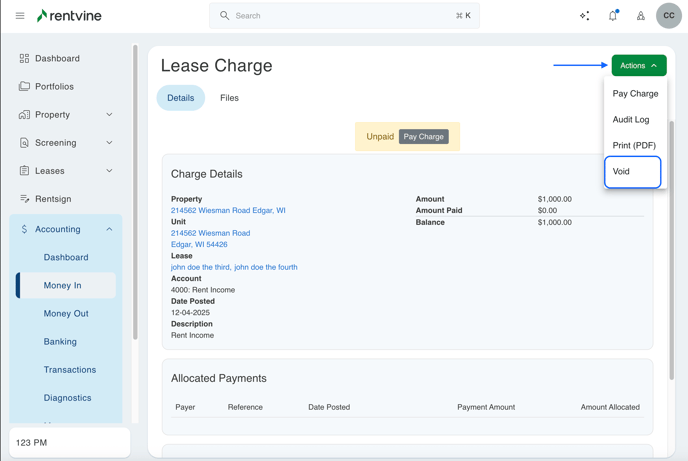
Task: Open the notifications bell
Action: coord(613,16)
